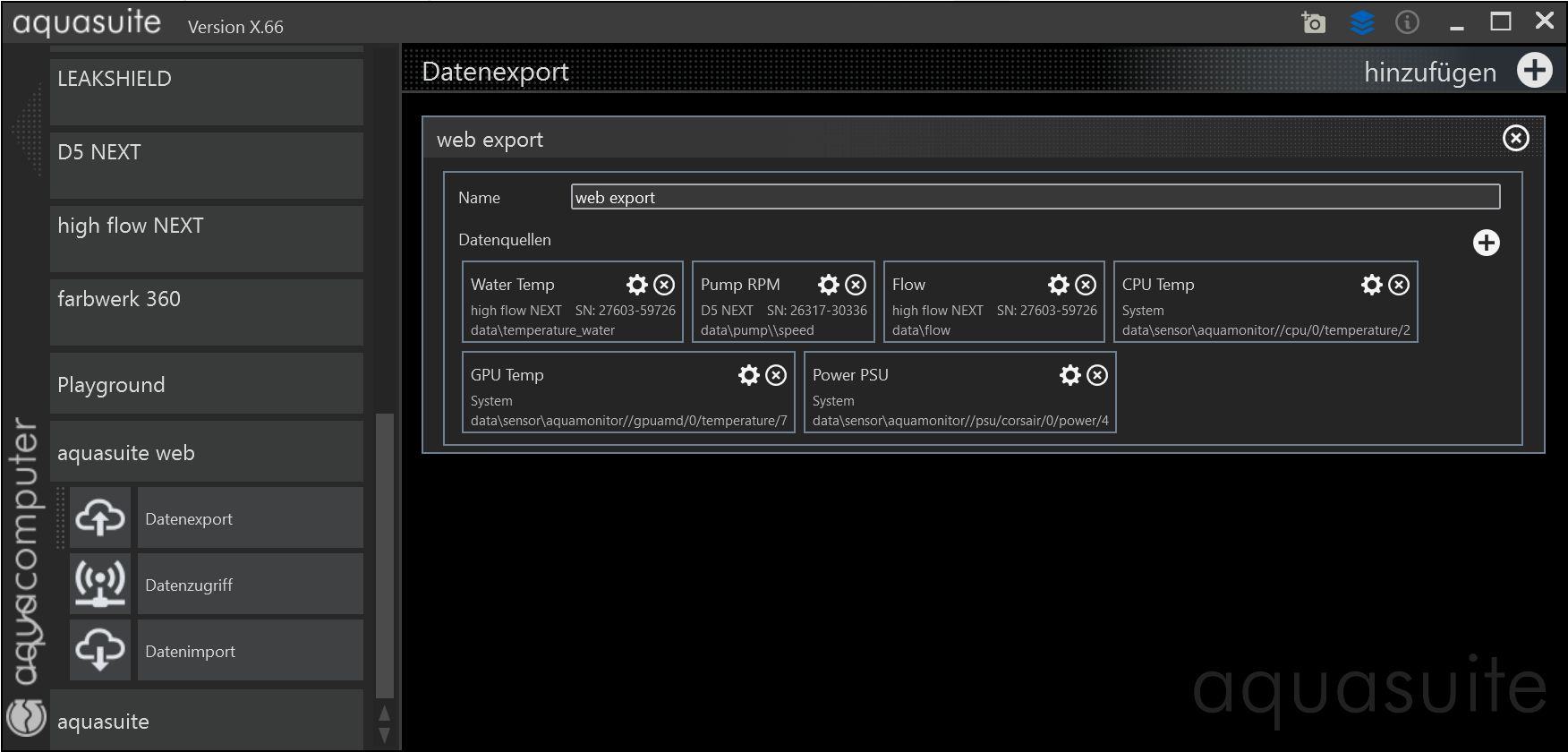1568x752 pixels.
Task: Click the data\temperature_water path text
Action: point(542,330)
